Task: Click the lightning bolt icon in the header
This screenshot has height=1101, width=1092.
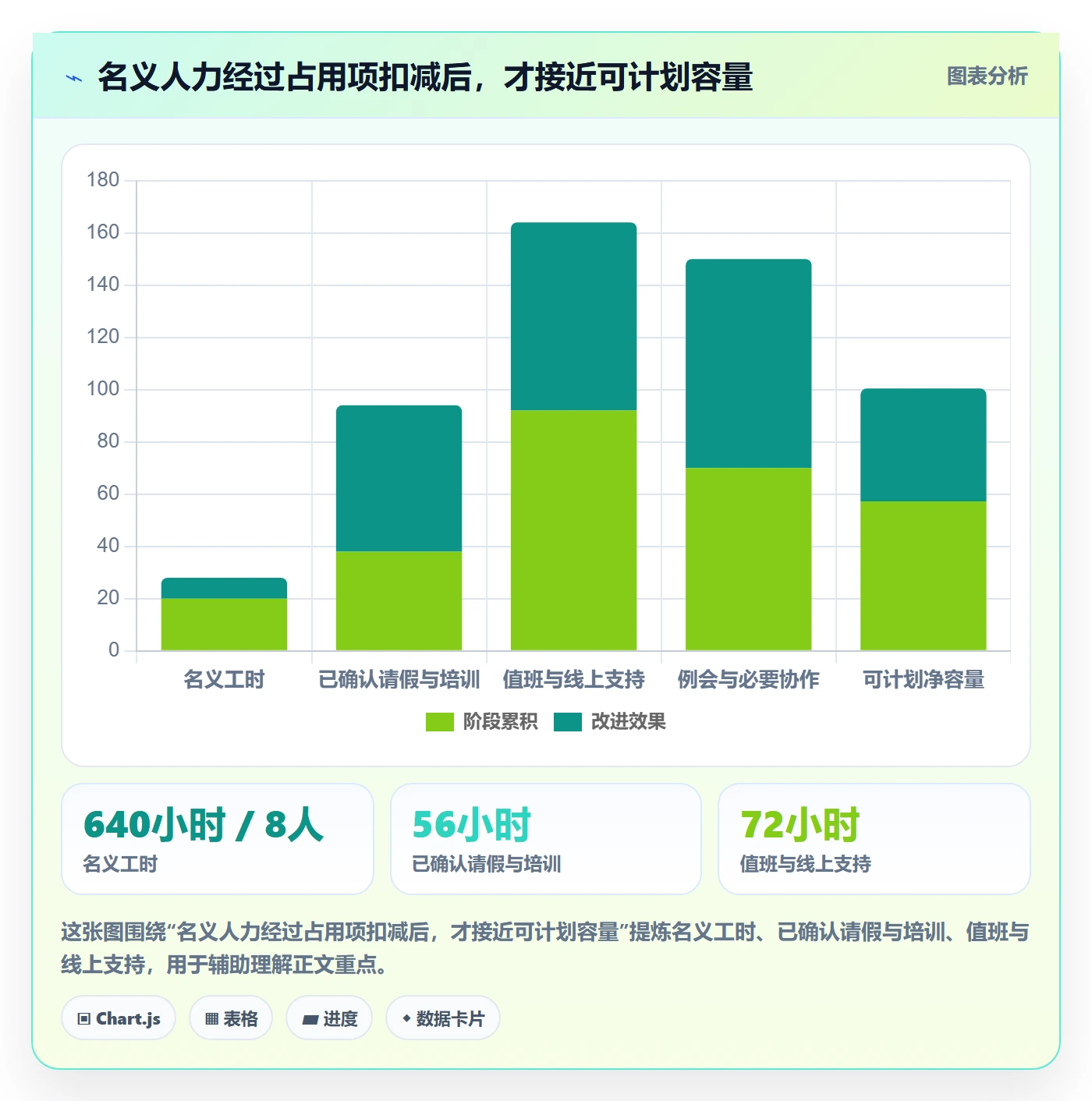Action: (74, 78)
